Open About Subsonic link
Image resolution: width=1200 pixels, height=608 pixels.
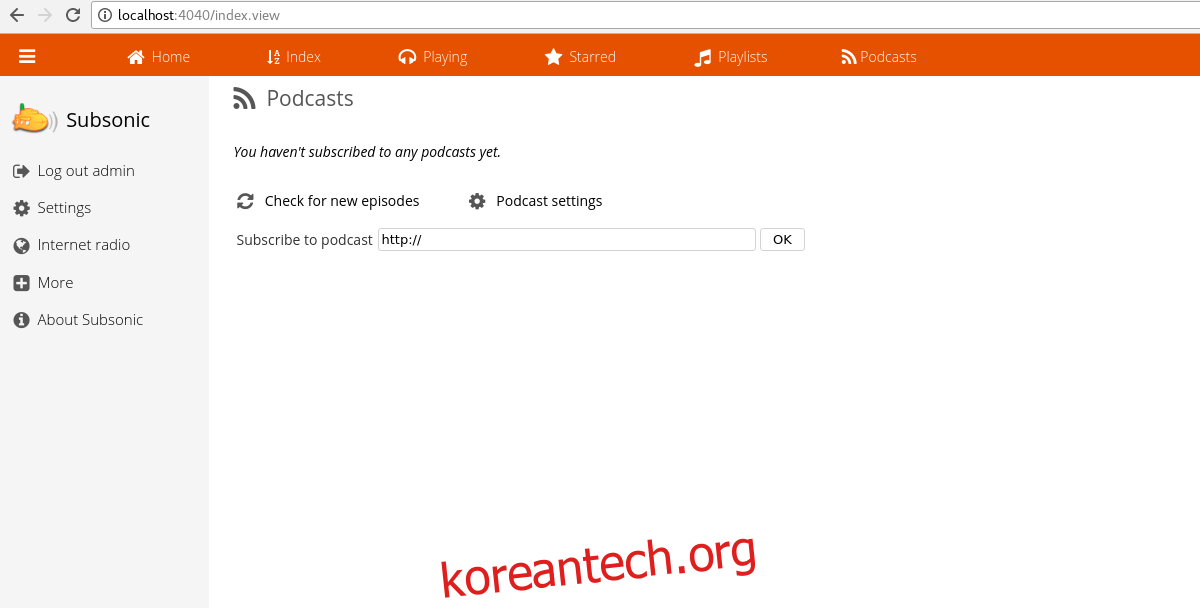(90, 320)
